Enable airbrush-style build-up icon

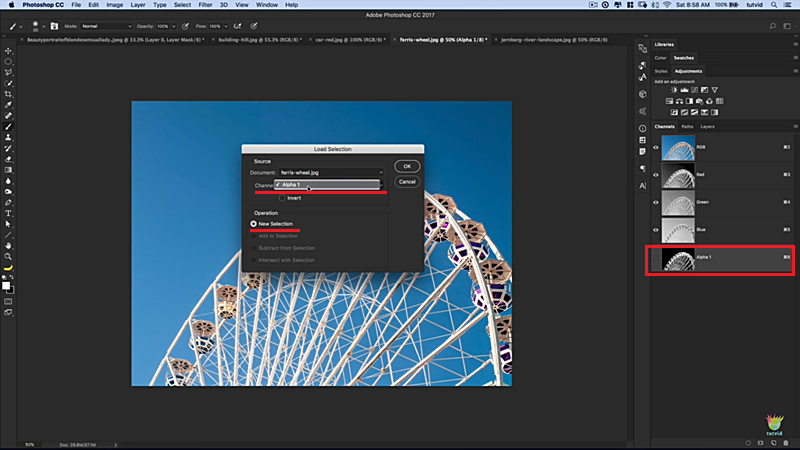coord(237,26)
